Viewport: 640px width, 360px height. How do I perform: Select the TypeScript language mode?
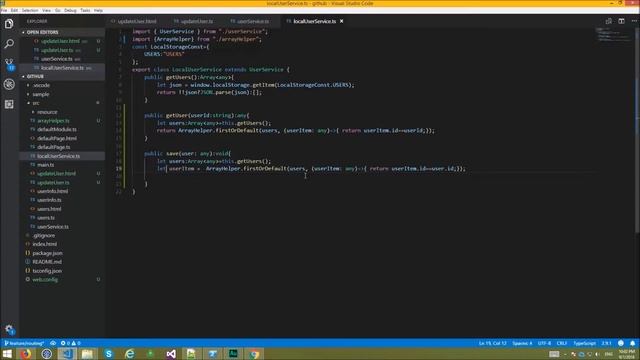pos(584,343)
